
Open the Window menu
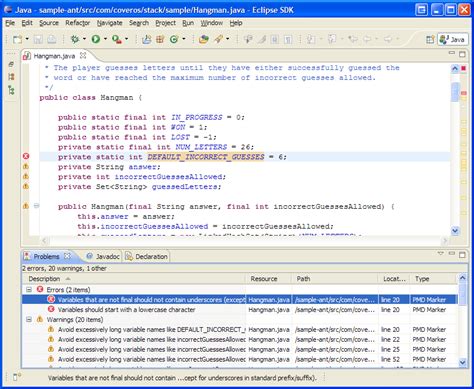[212, 23]
